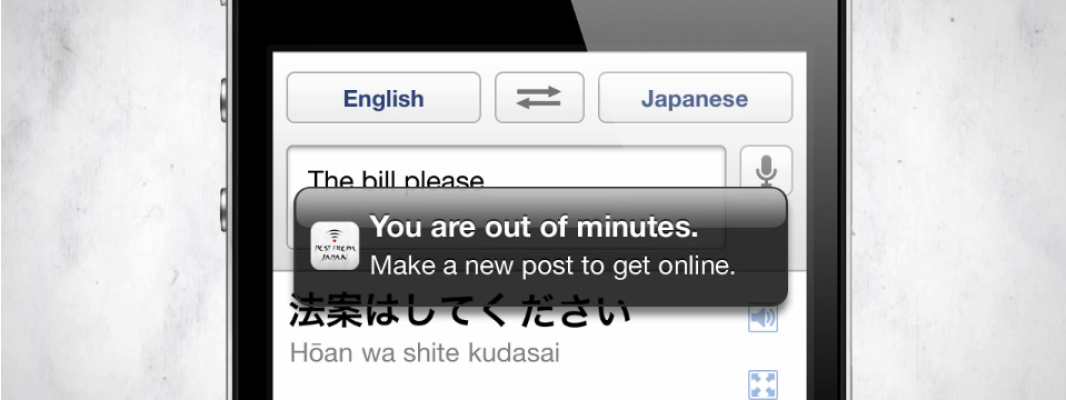The image size is (1066, 400).
Task: Play the Japanese translation audio with the speaker icon
Action: coord(763,318)
